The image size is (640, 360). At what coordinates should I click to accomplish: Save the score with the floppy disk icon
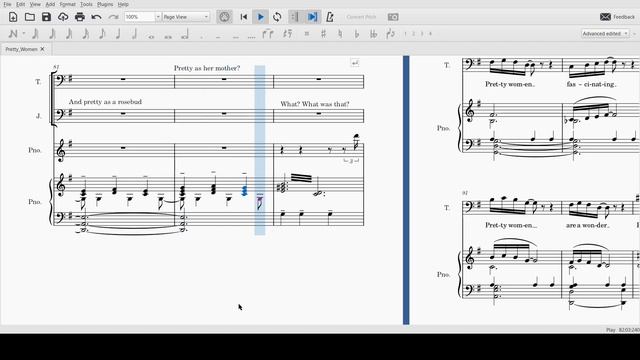46,17
